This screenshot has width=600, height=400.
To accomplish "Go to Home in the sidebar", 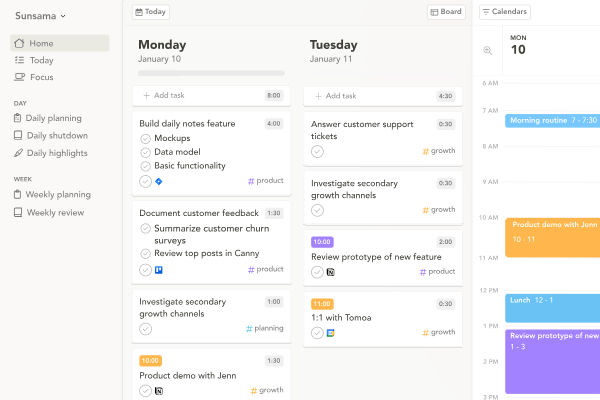I will click(x=41, y=43).
